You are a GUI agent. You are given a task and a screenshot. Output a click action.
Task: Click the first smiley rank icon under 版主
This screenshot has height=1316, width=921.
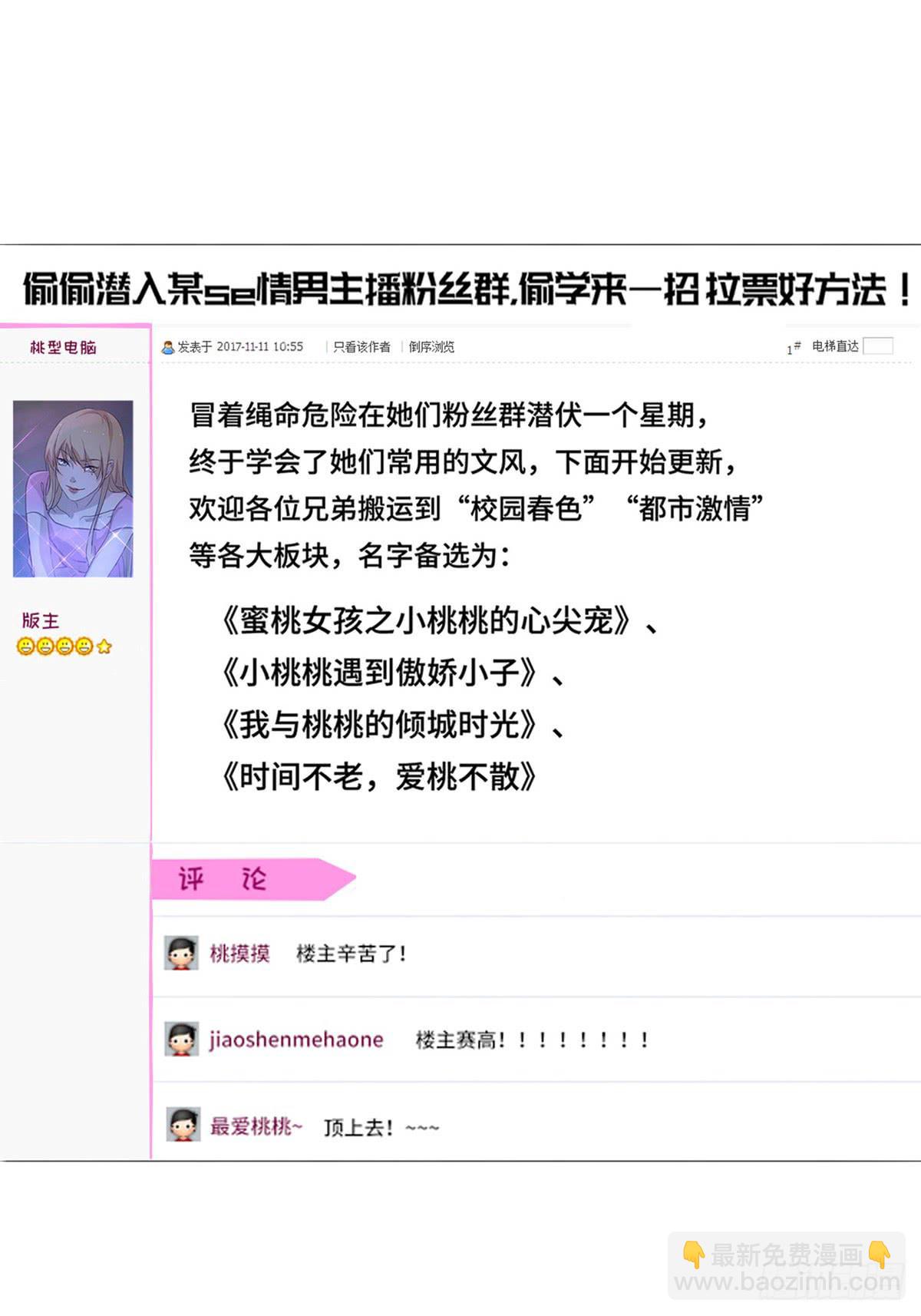tap(25, 646)
